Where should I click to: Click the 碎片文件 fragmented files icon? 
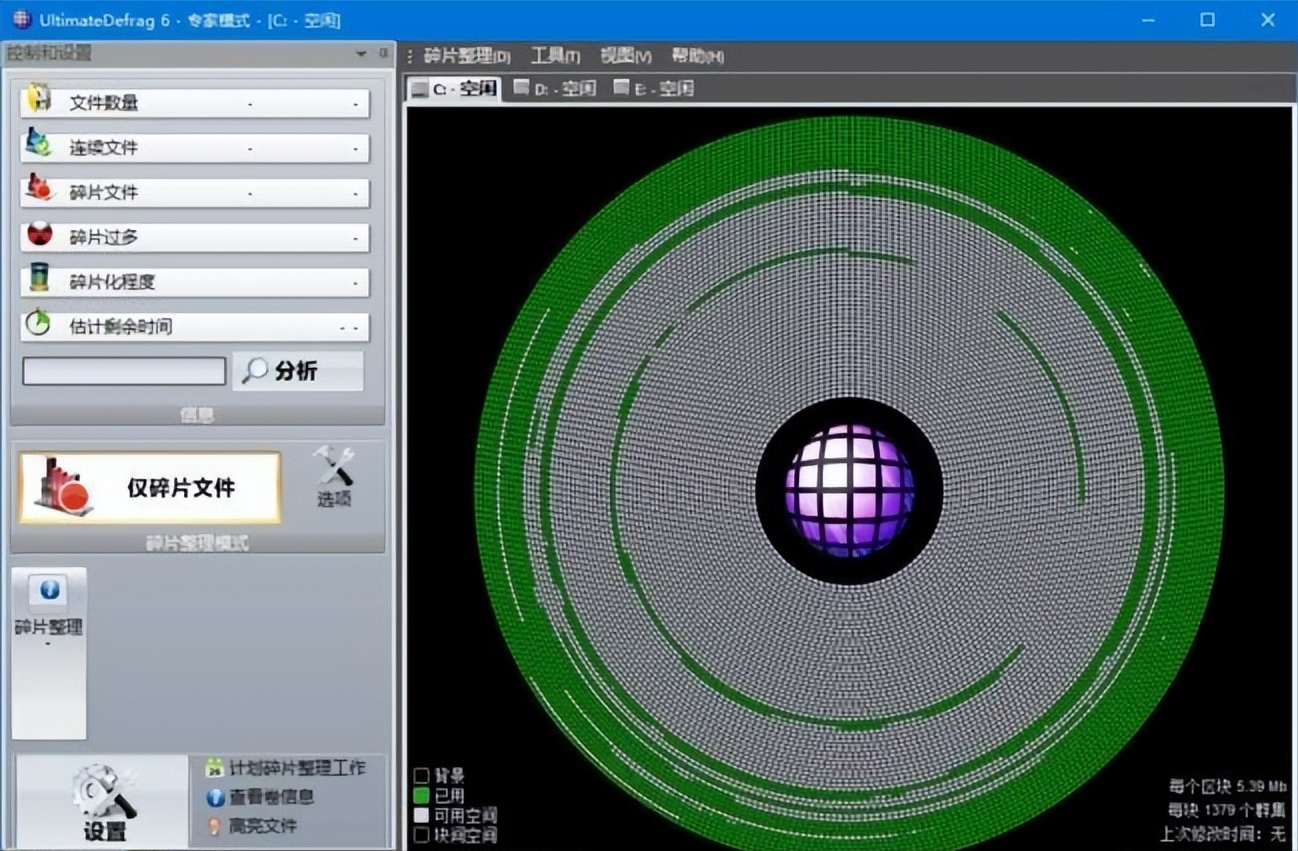click(x=39, y=189)
